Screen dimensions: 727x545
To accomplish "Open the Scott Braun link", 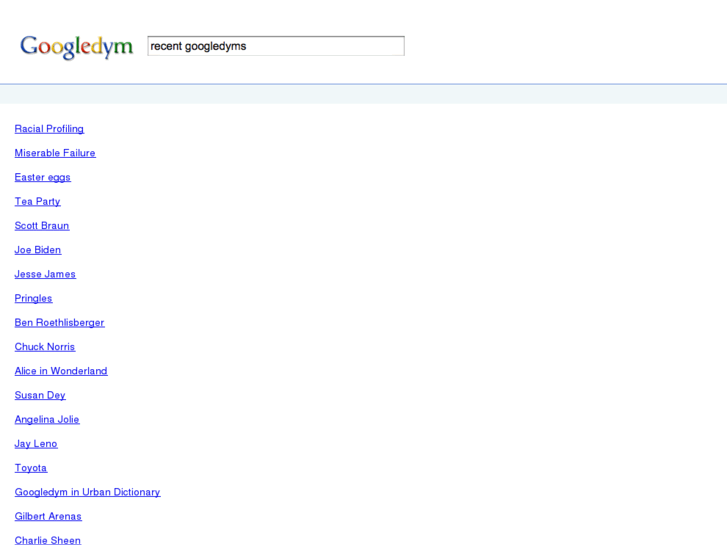I will (x=42, y=226).
